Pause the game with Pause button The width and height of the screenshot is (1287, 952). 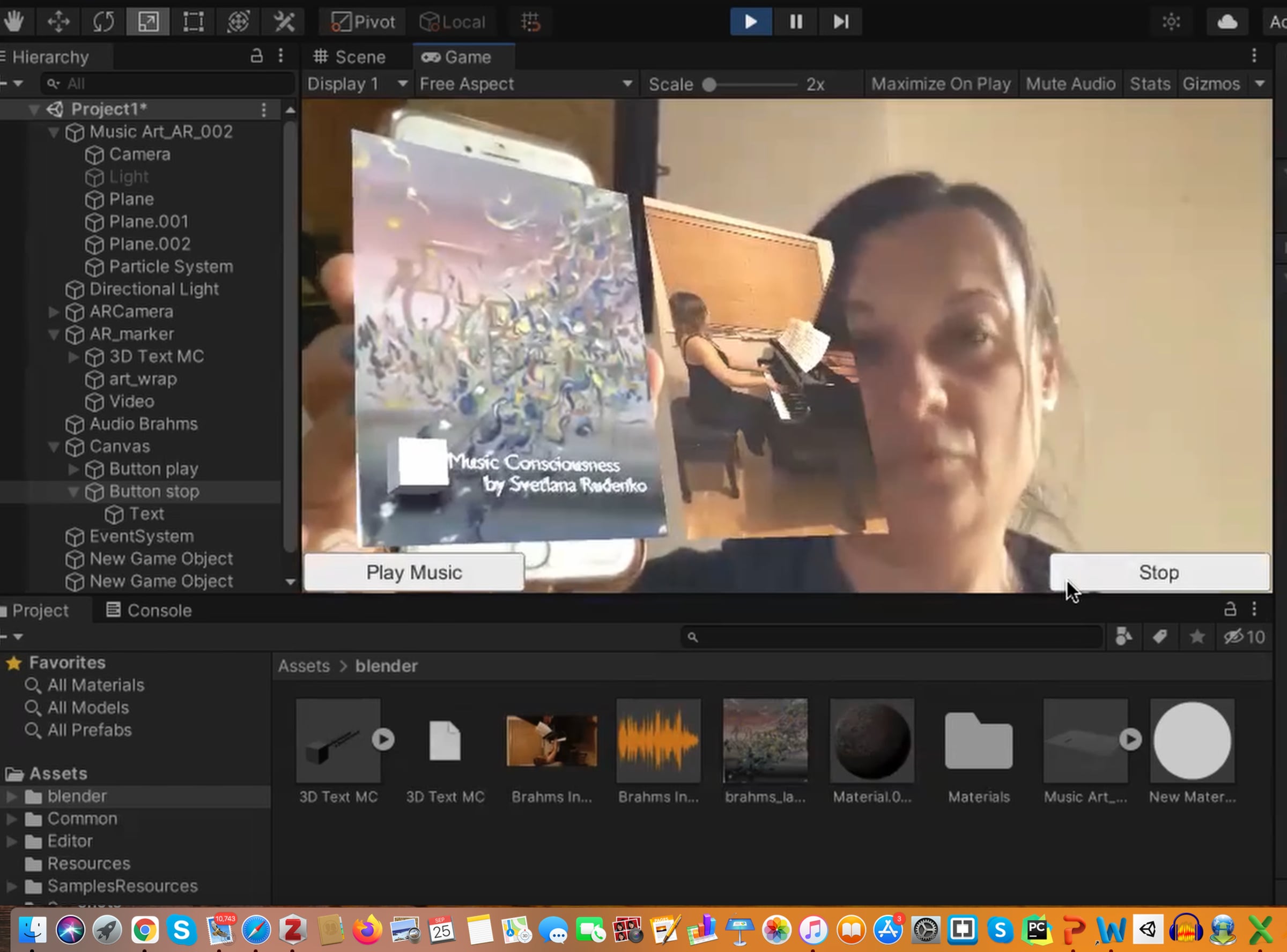[796, 22]
